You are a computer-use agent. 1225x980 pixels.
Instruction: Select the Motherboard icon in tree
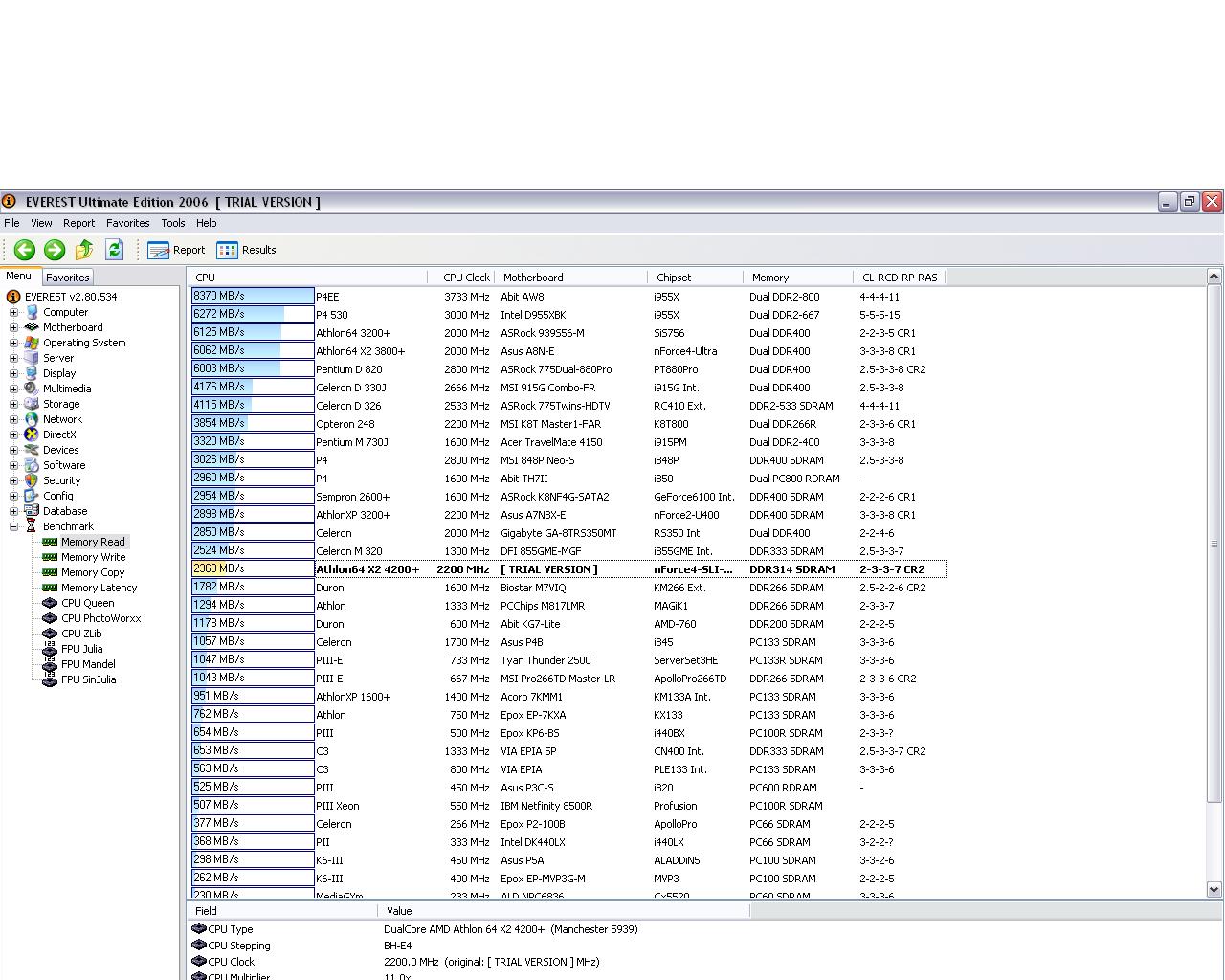pos(32,327)
